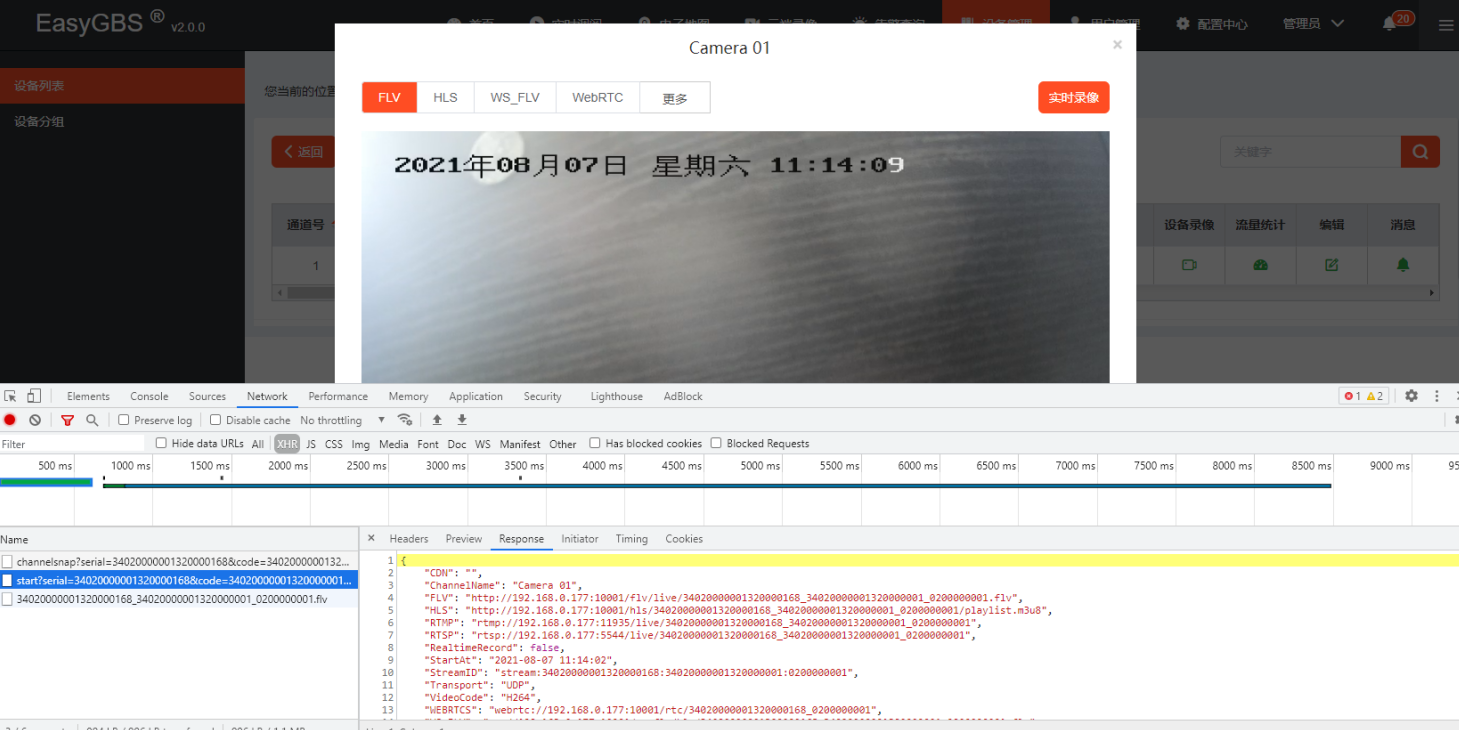The height and width of the screenshot is (730, 1459).
Task: Select the WS filter type
Action: [x=483, y=444]
